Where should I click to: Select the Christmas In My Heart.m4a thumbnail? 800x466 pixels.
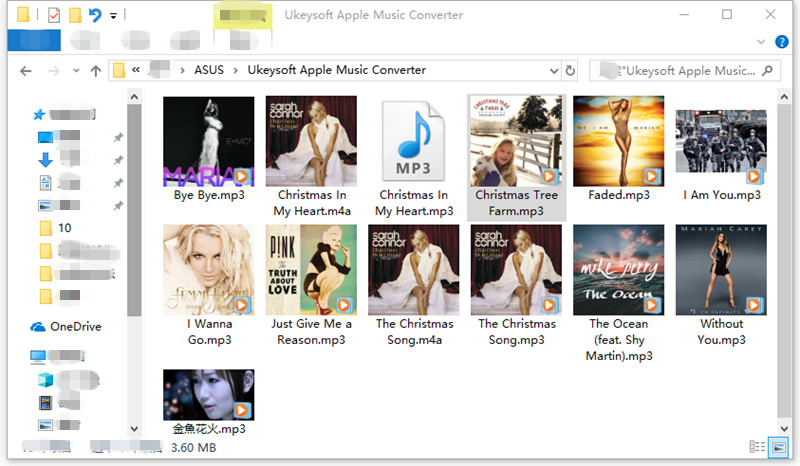[x=311, y=141]
